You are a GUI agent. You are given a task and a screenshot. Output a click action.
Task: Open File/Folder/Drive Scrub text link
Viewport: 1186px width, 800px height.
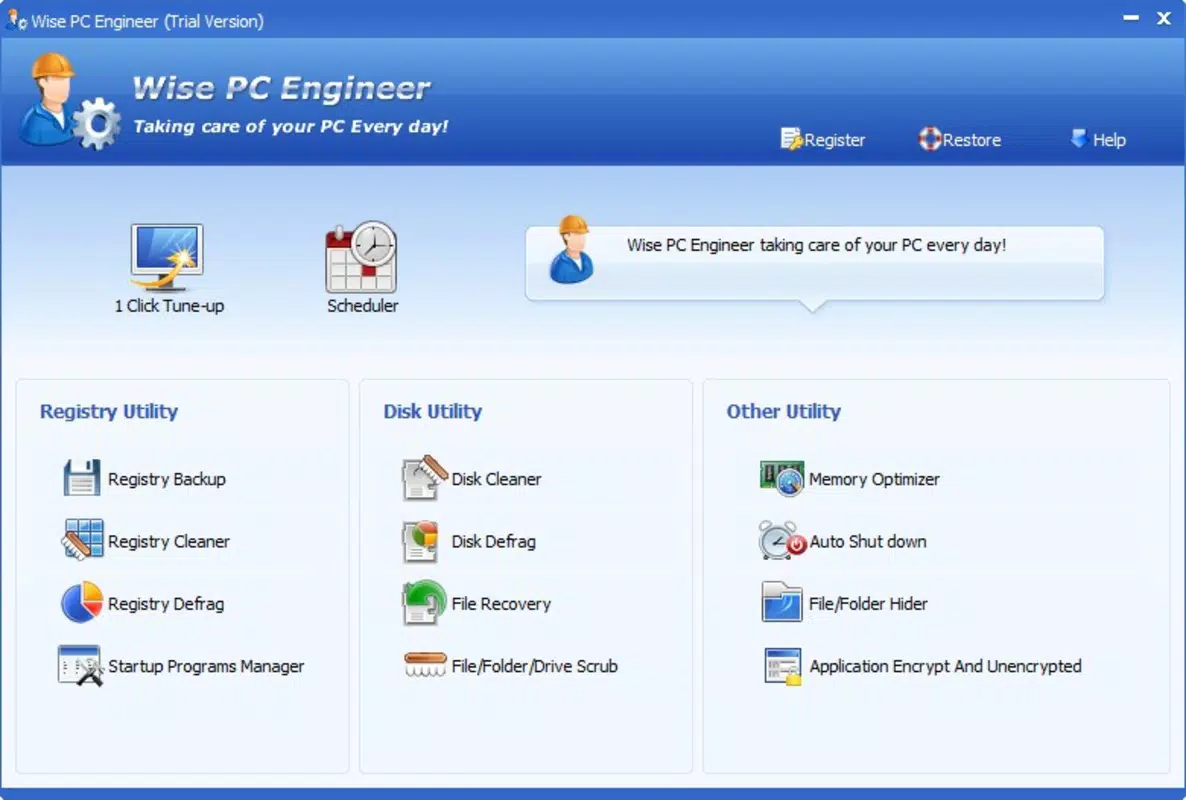click(534, 666)
